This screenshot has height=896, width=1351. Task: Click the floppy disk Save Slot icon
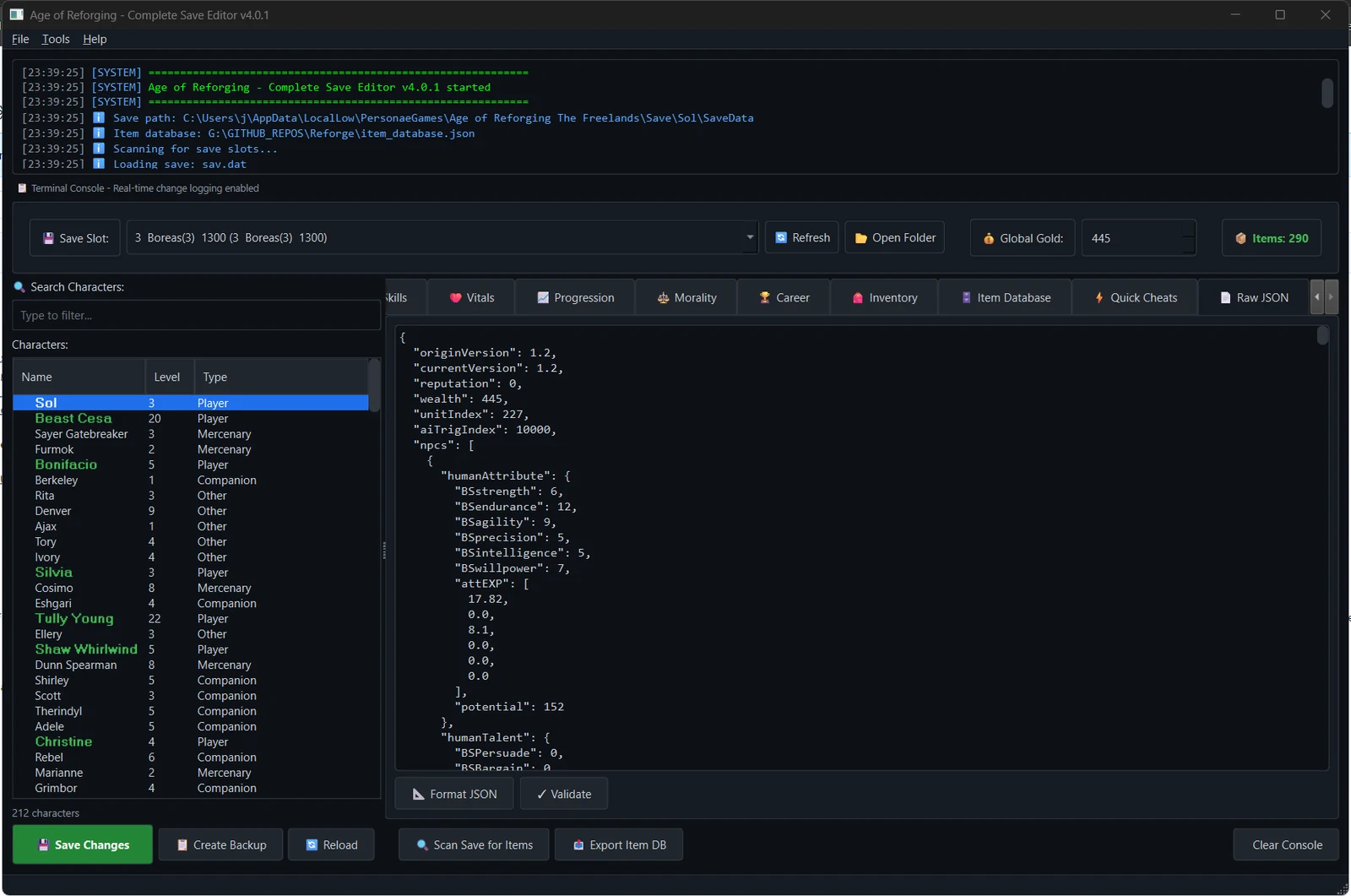coord(48,238)
